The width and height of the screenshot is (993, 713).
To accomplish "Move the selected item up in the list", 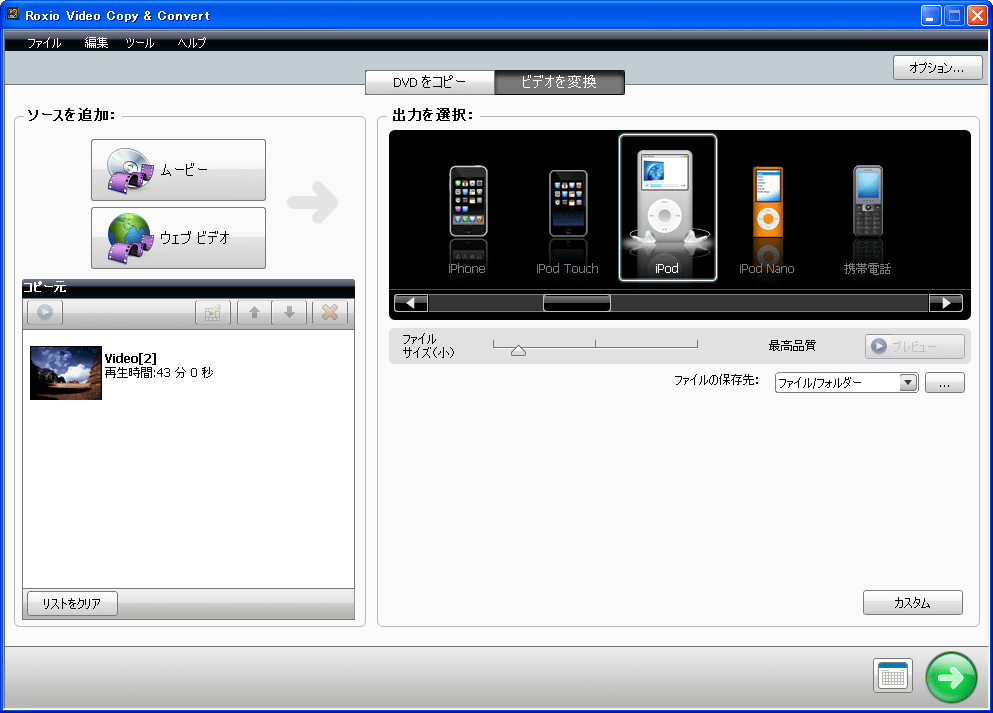I will coord(255,312).
